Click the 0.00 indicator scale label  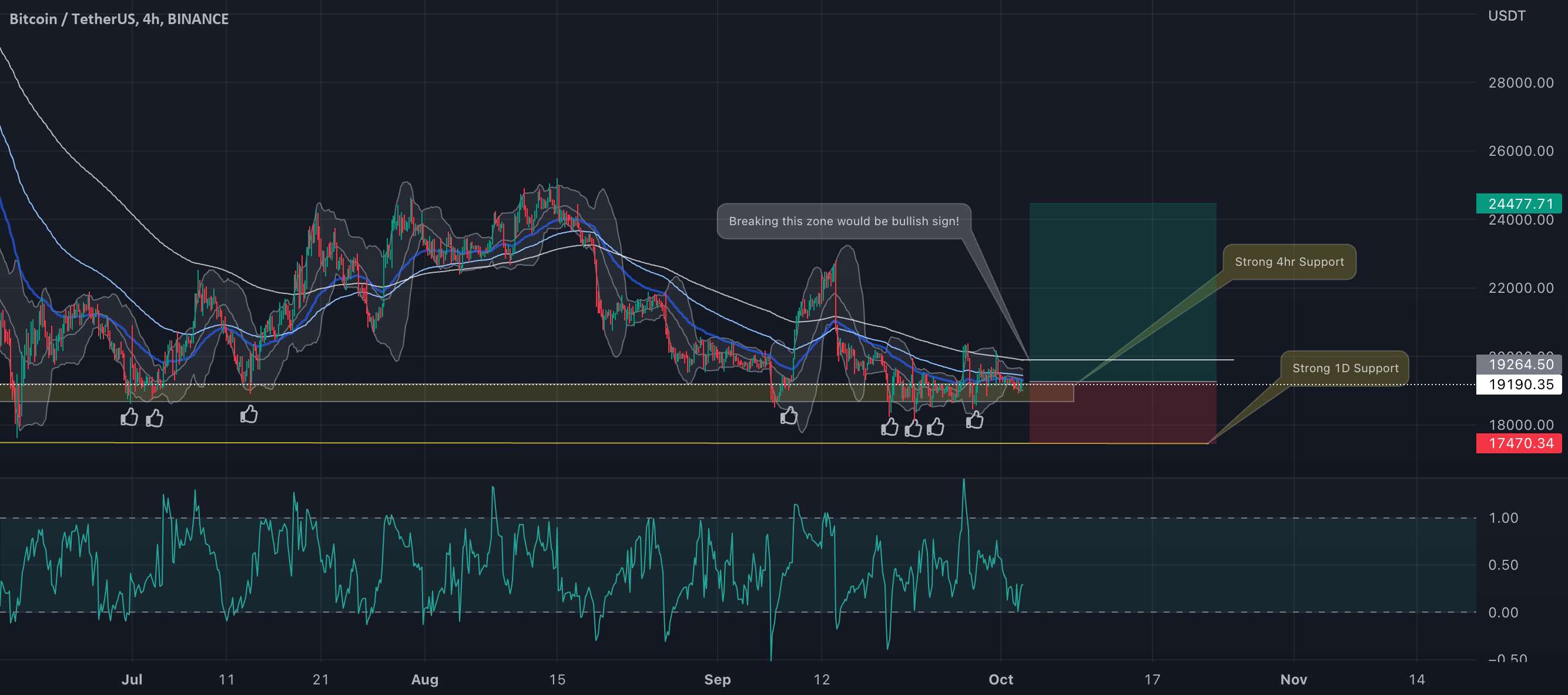click(x=1503, y=612)
